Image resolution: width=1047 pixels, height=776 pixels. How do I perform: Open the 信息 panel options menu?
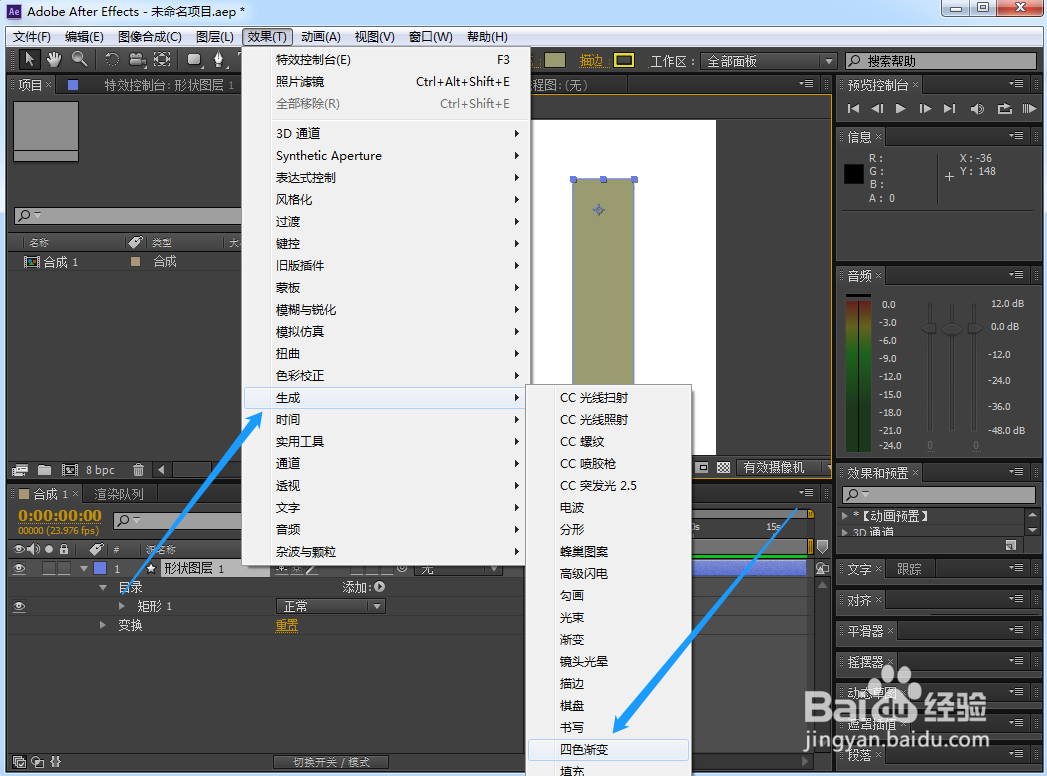(x=1016, y=136)
